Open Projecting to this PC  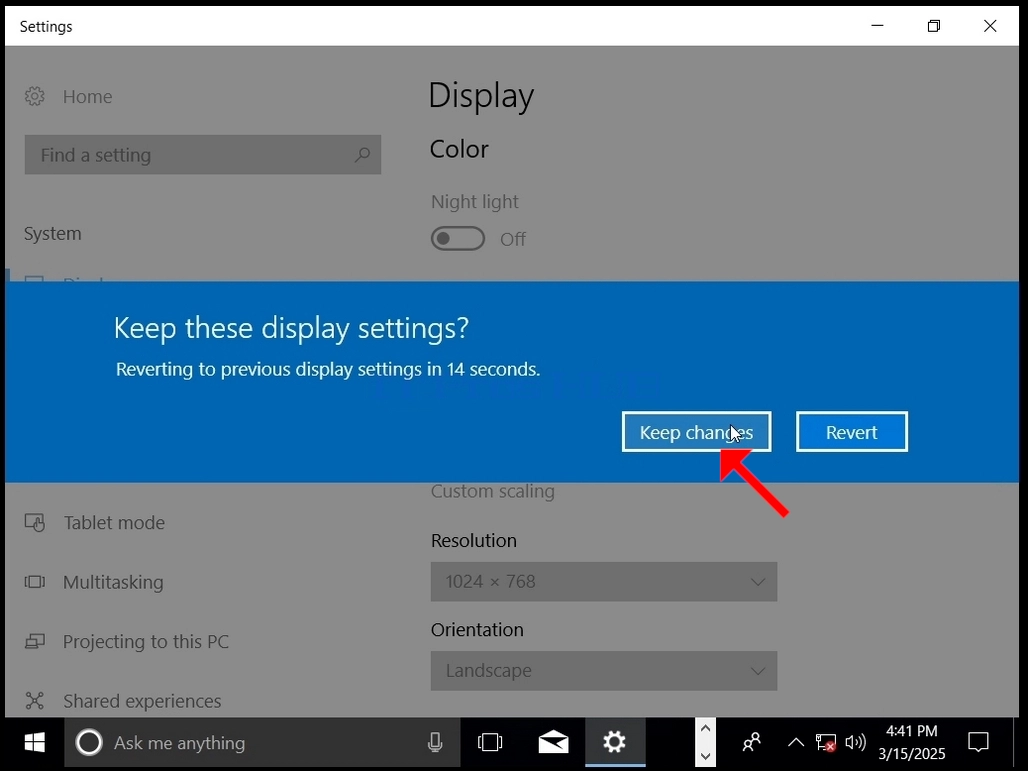pos(146,641)
